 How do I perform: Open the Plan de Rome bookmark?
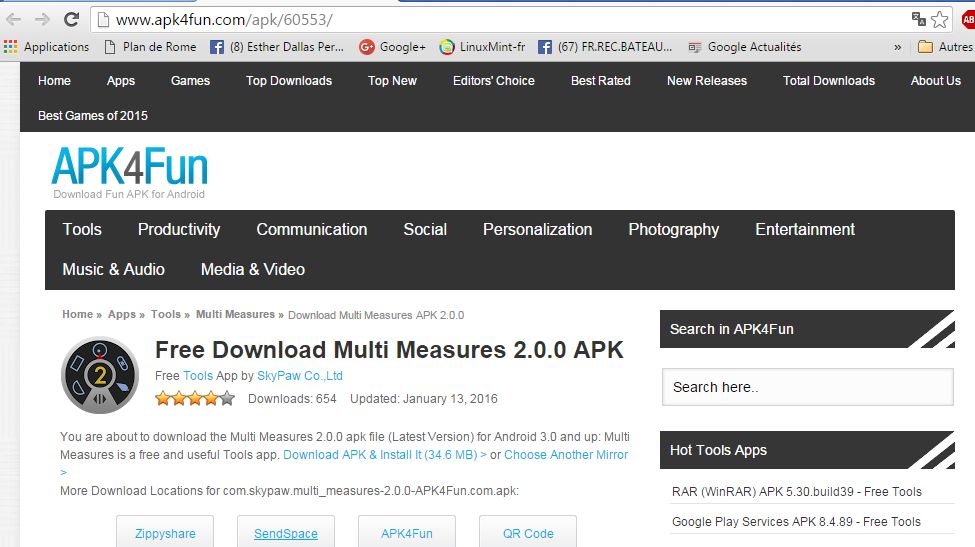150,47
